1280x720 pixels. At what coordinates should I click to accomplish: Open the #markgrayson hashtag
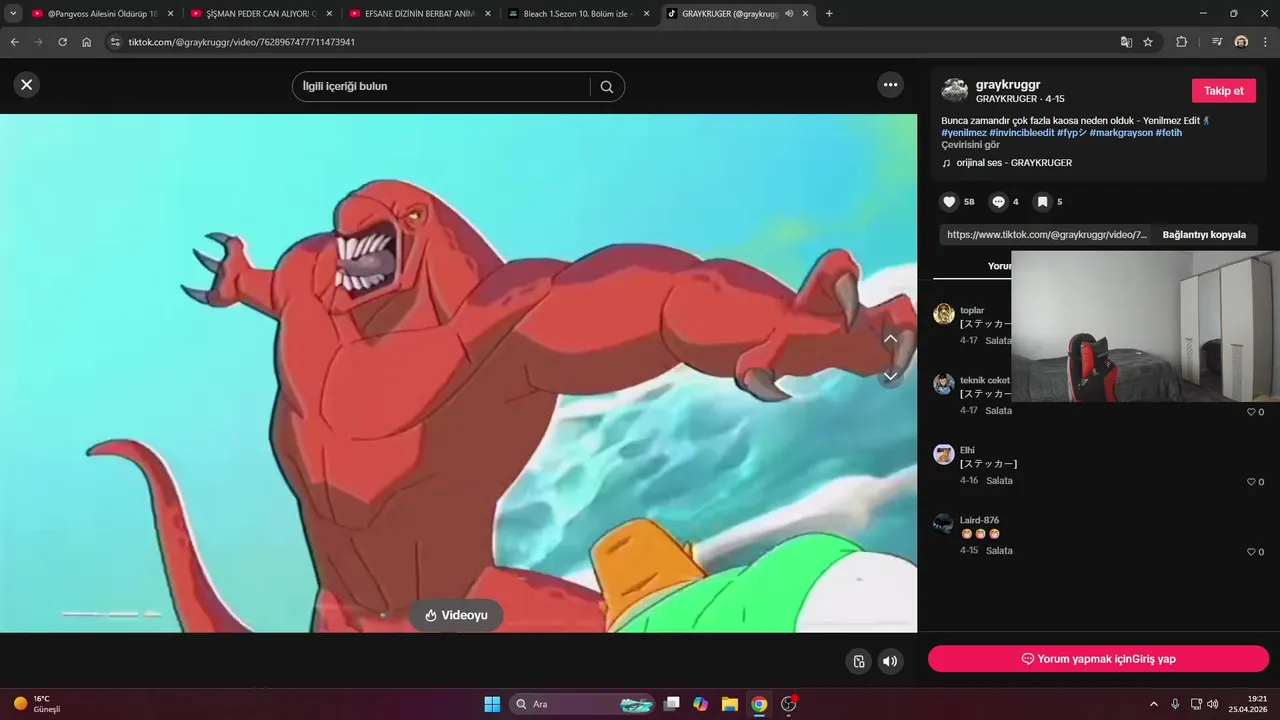tap(1121, 133)
